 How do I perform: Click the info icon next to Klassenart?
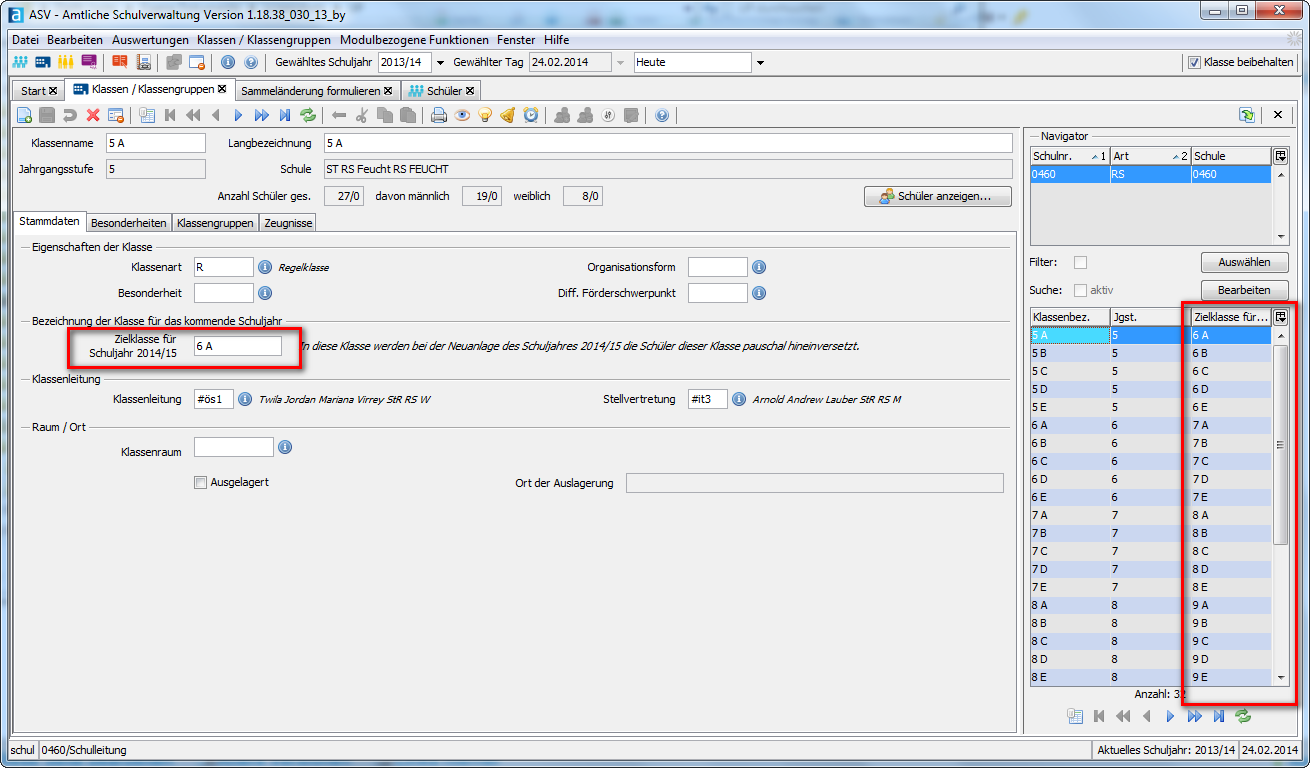tap(265, 267)
